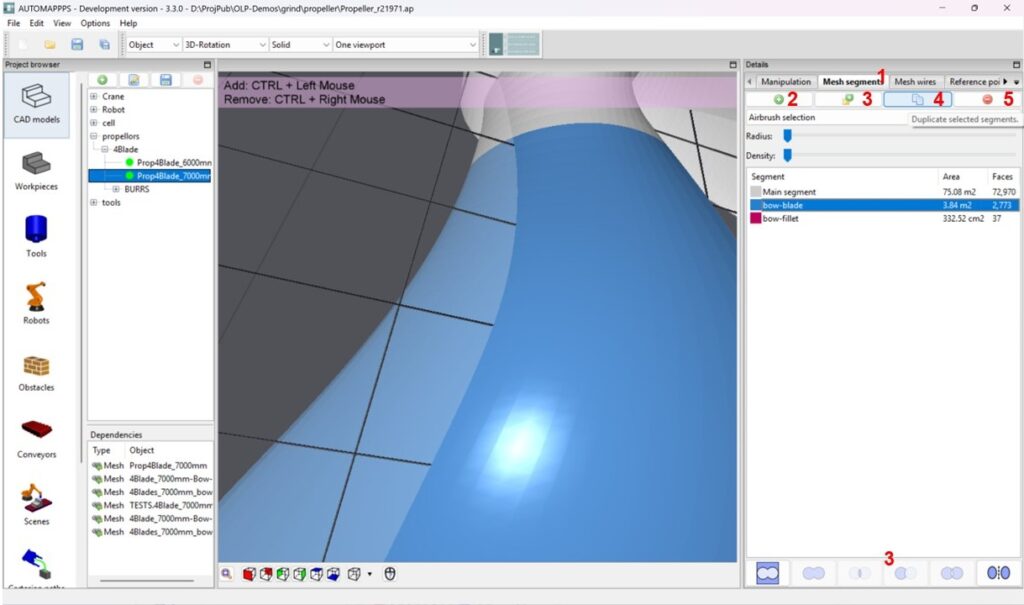Click the Duplicate selected segments button
The width and height of the screenshot is (1024, 605).
pos(917,100)
